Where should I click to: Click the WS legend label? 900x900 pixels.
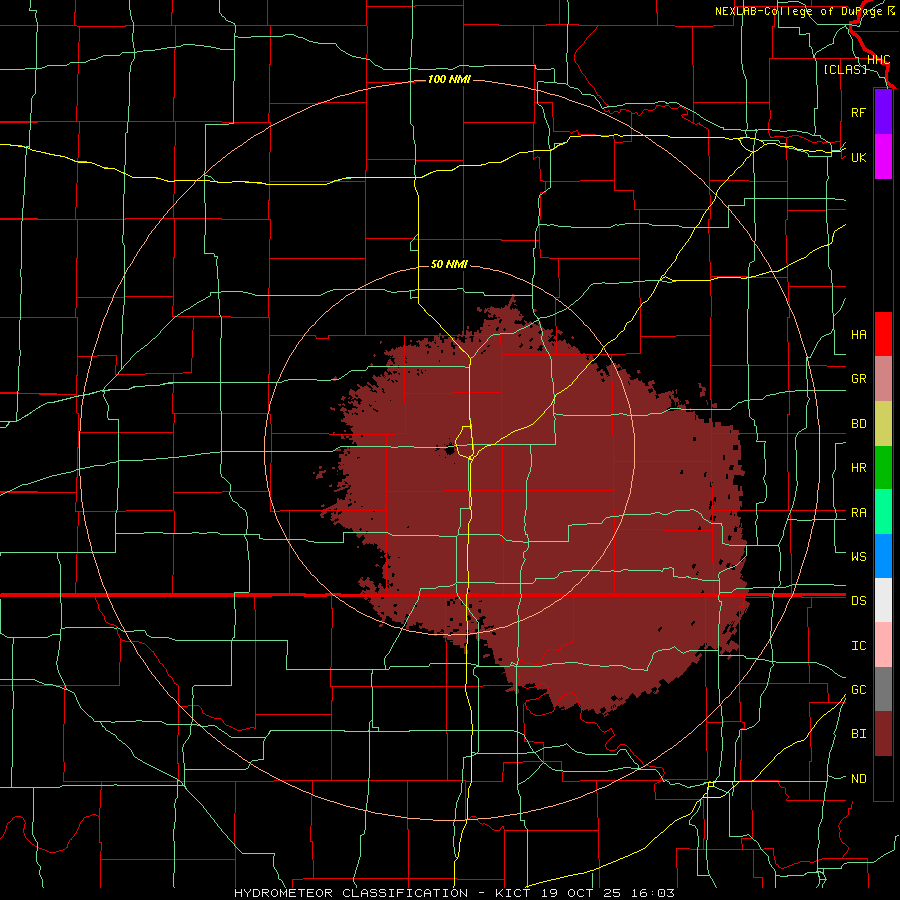tap(858, 557)
